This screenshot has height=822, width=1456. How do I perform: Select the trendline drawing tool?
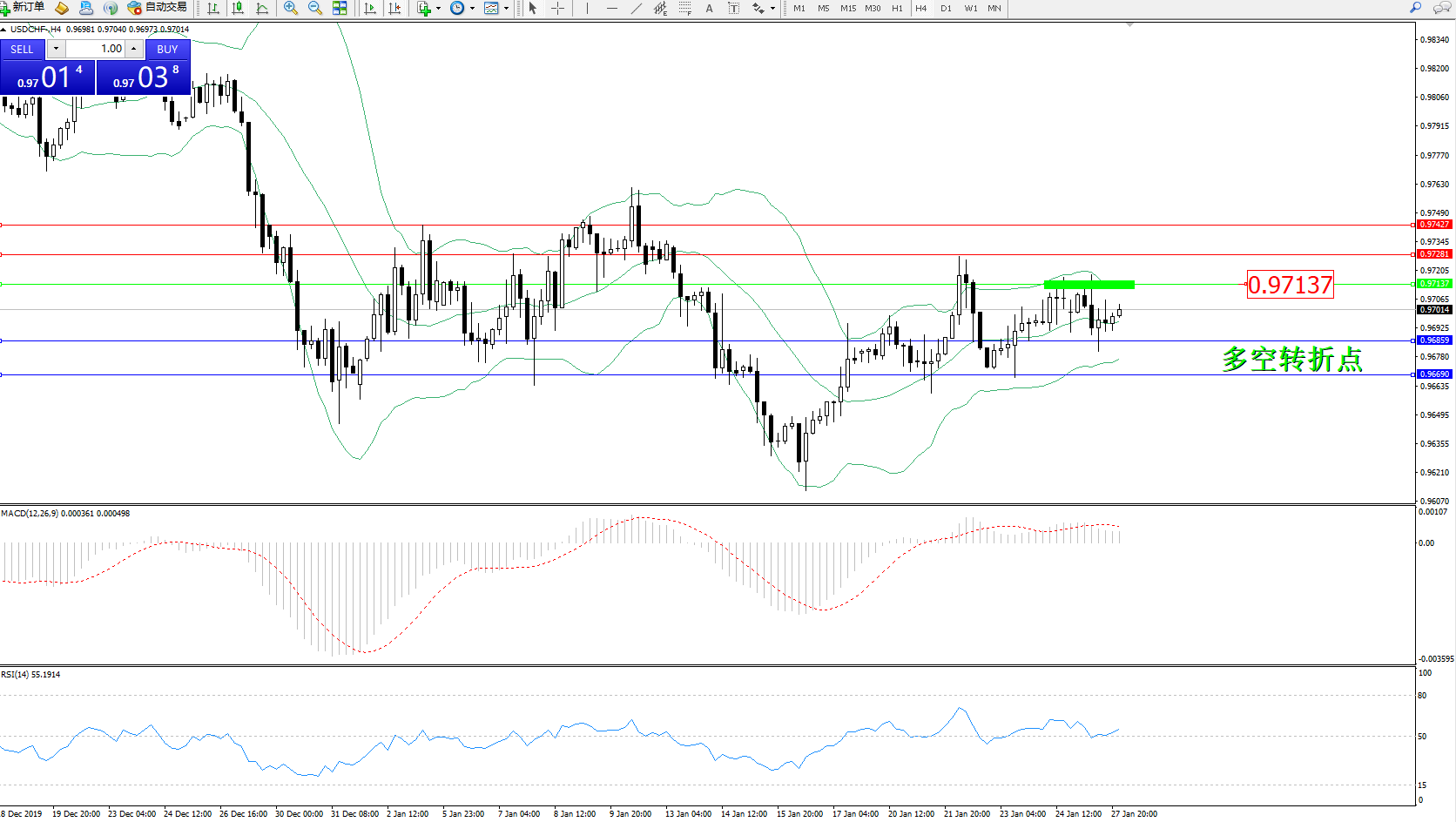pyautogui.click(x=637, y=8)
